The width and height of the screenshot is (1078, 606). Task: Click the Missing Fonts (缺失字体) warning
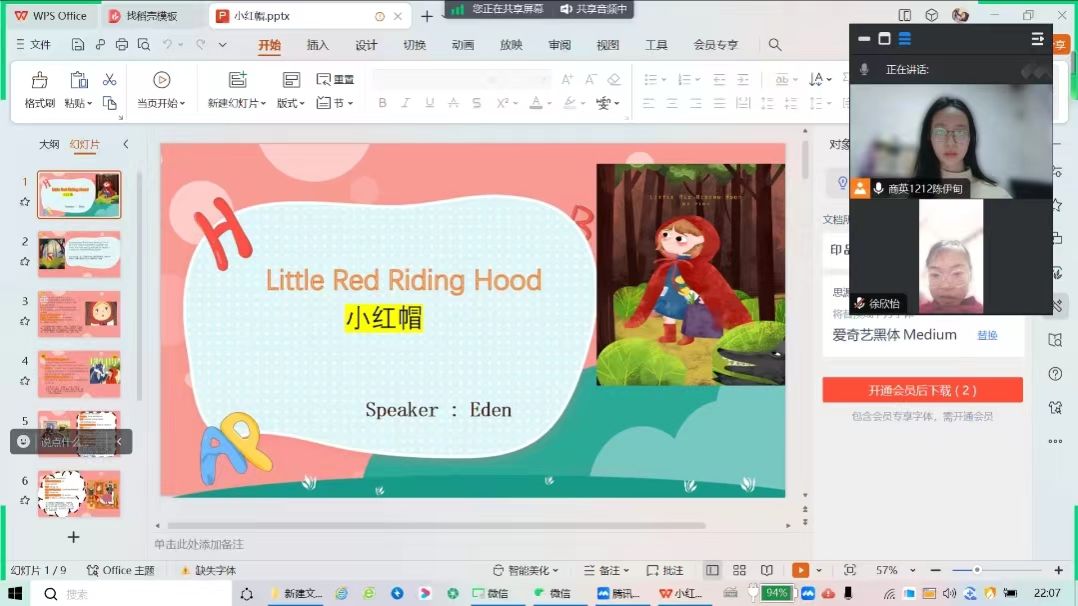(x=208, y=570)
